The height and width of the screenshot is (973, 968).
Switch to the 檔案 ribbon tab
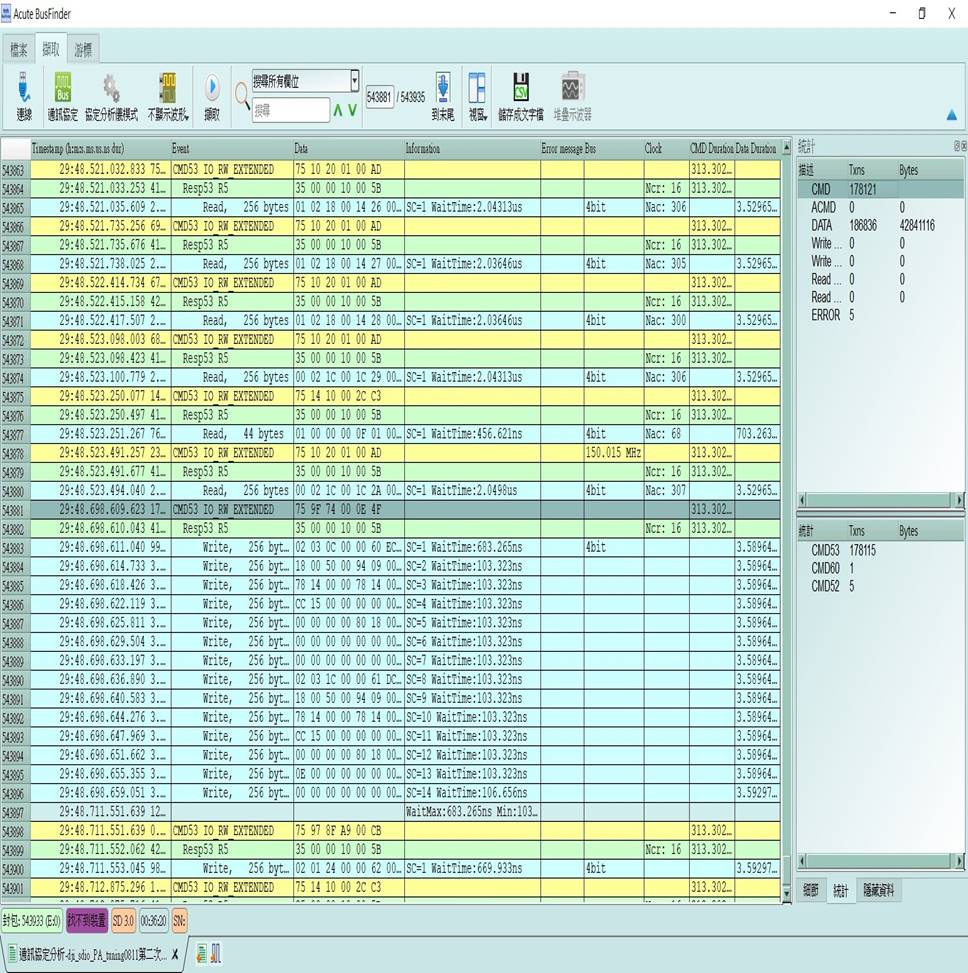(19, 49)
